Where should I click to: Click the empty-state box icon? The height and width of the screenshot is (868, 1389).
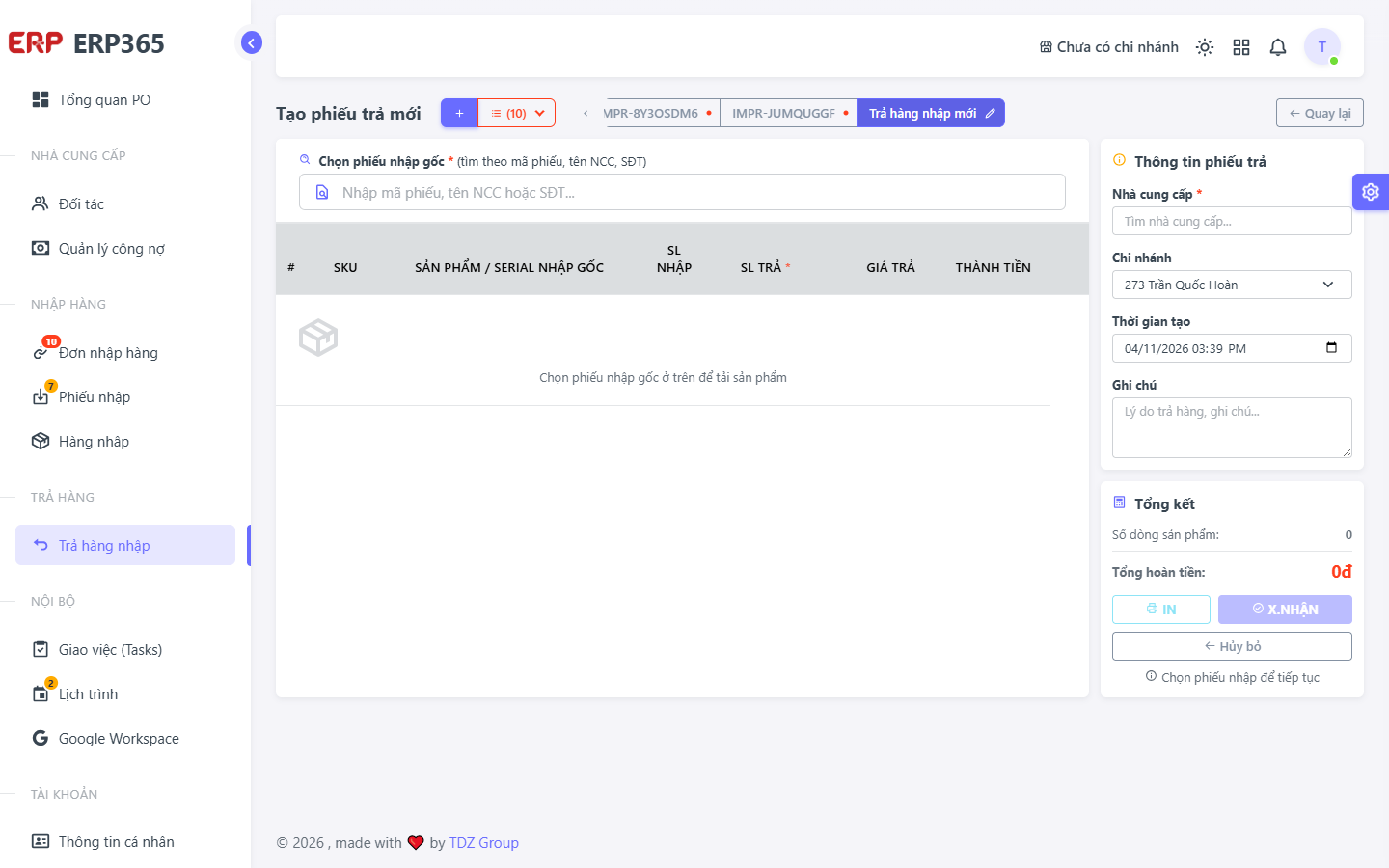click(318, 338)
